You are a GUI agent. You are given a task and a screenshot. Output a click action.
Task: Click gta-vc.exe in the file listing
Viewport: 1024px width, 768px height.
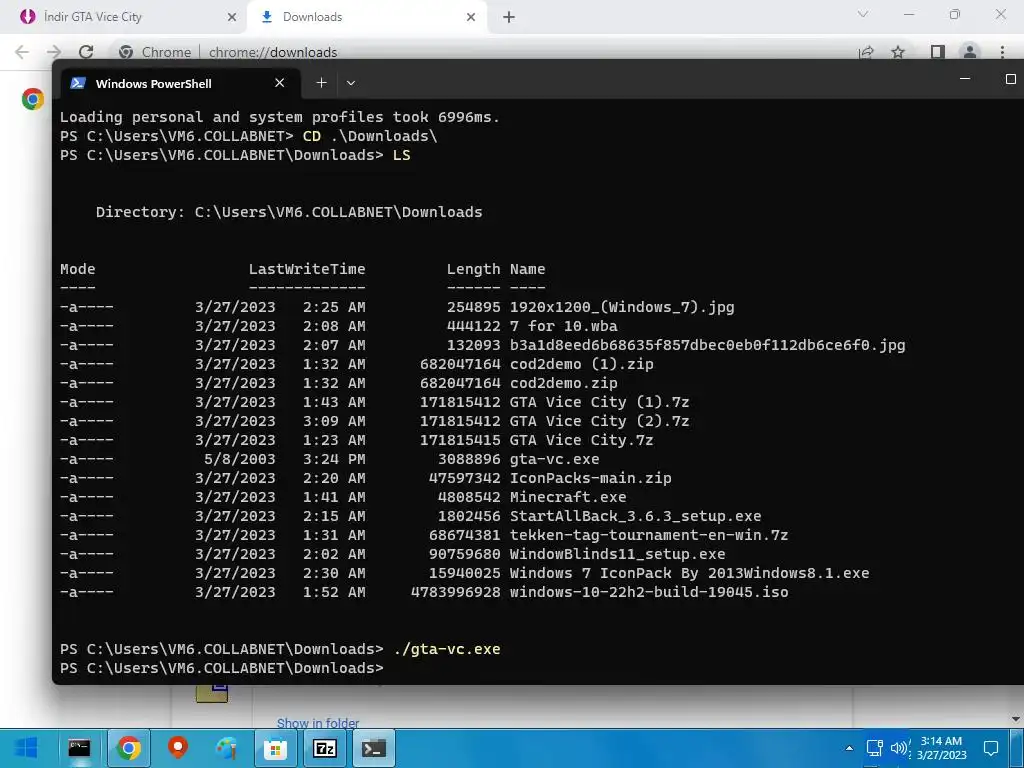pyautogui.click(x=554, y=459)
